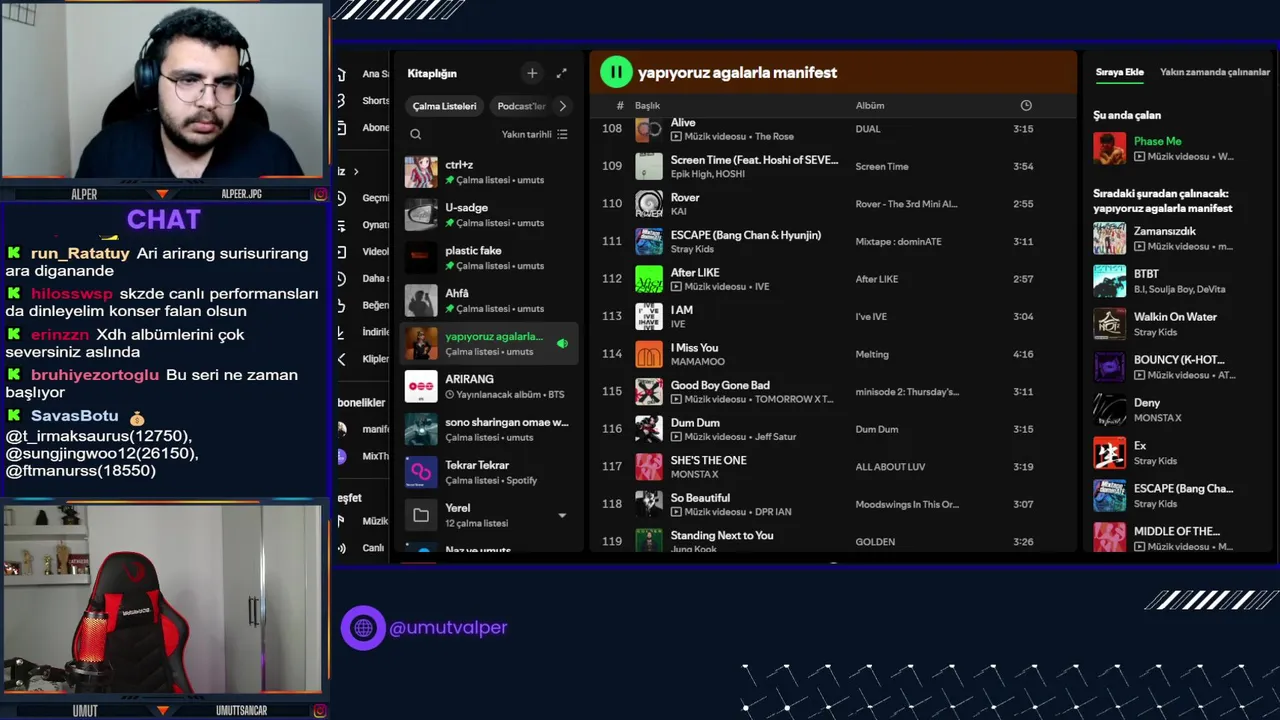Click music video icon under Dum Dum
1280x720 pixels.
point(676,437)
